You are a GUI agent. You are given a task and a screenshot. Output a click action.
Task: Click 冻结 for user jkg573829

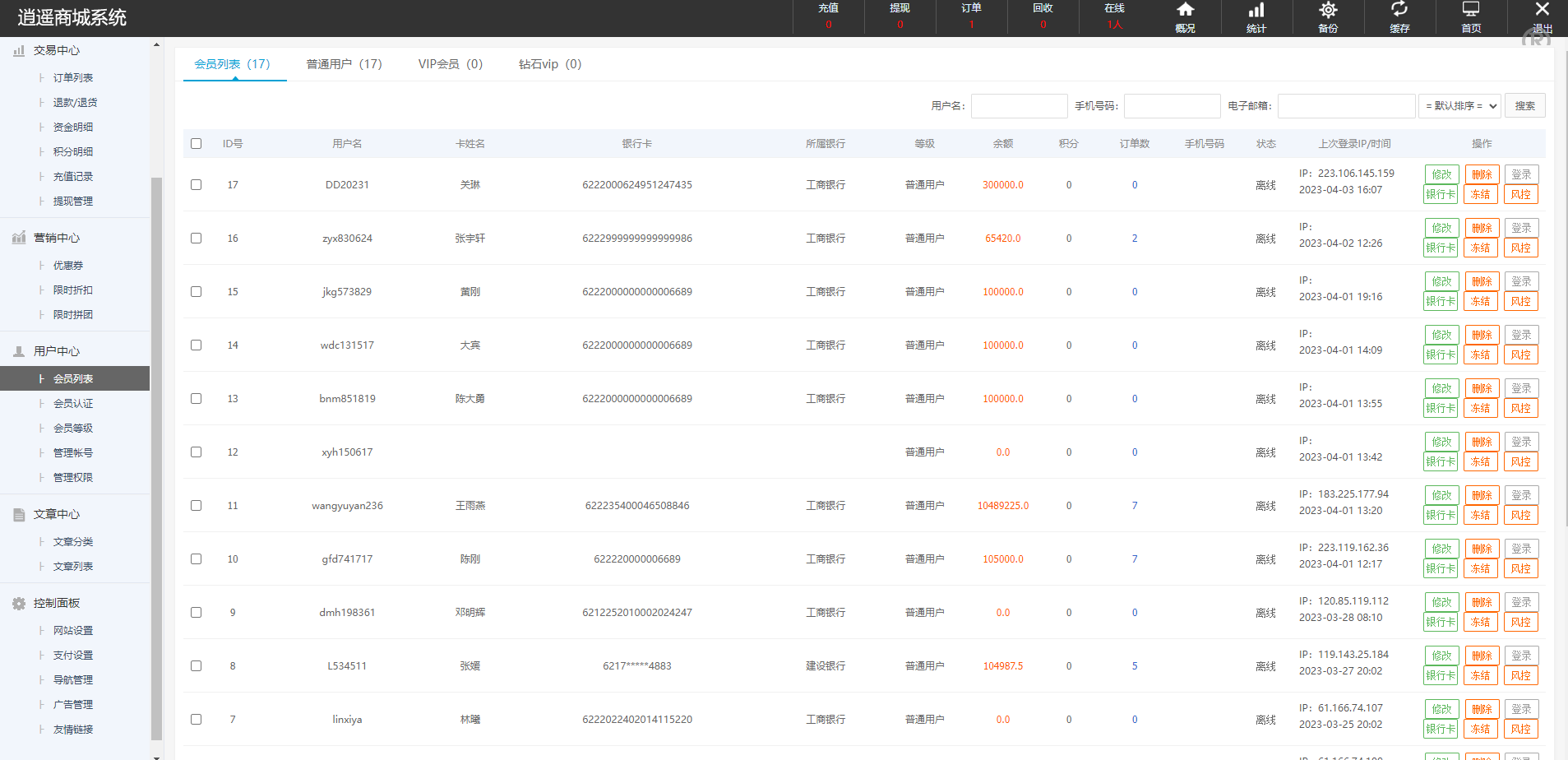click(x=1480, y=301)
